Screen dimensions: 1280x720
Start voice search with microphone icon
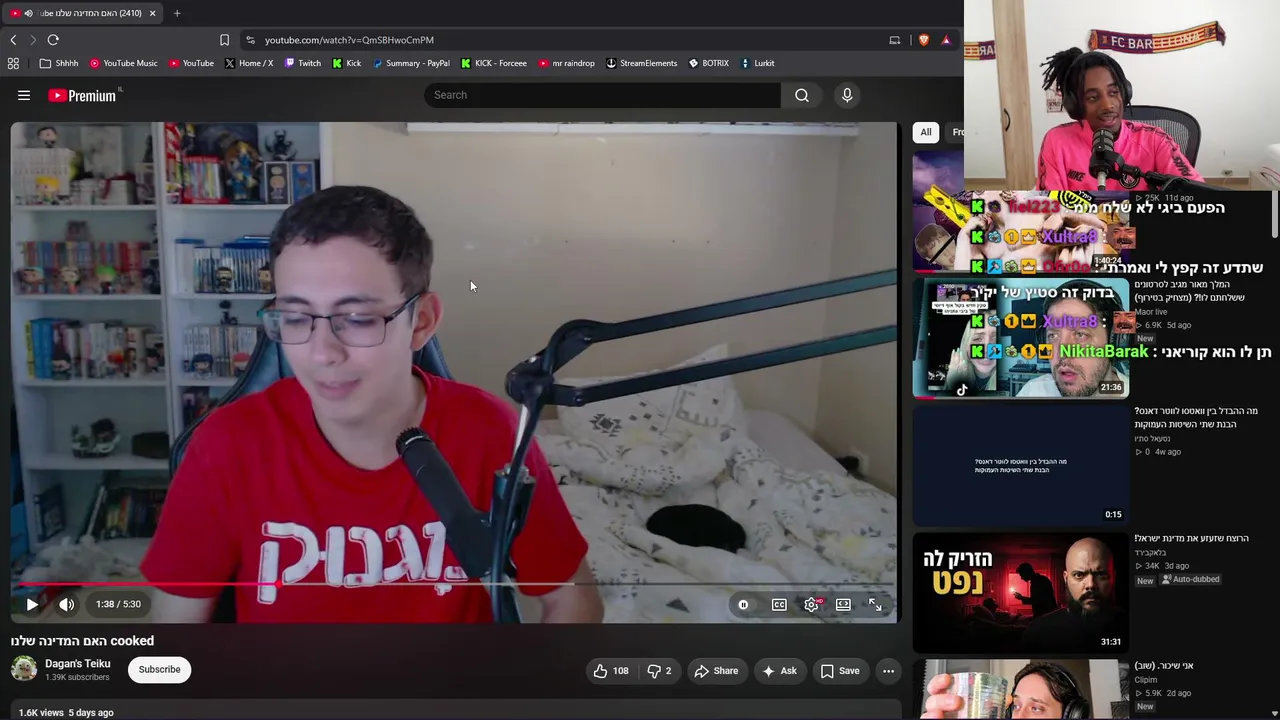pos(847,95)
